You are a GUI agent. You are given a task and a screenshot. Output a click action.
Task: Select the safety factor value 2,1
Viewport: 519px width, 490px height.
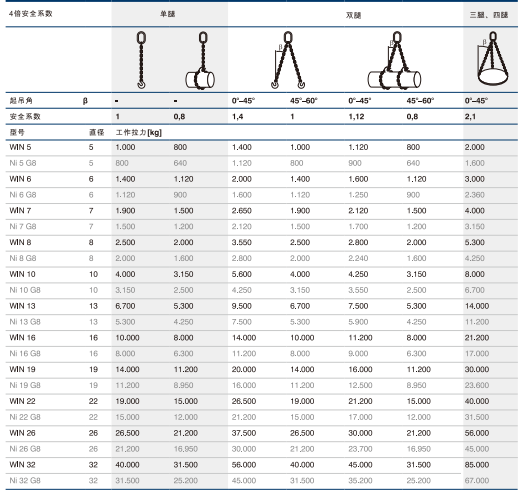tap(470, 117)
